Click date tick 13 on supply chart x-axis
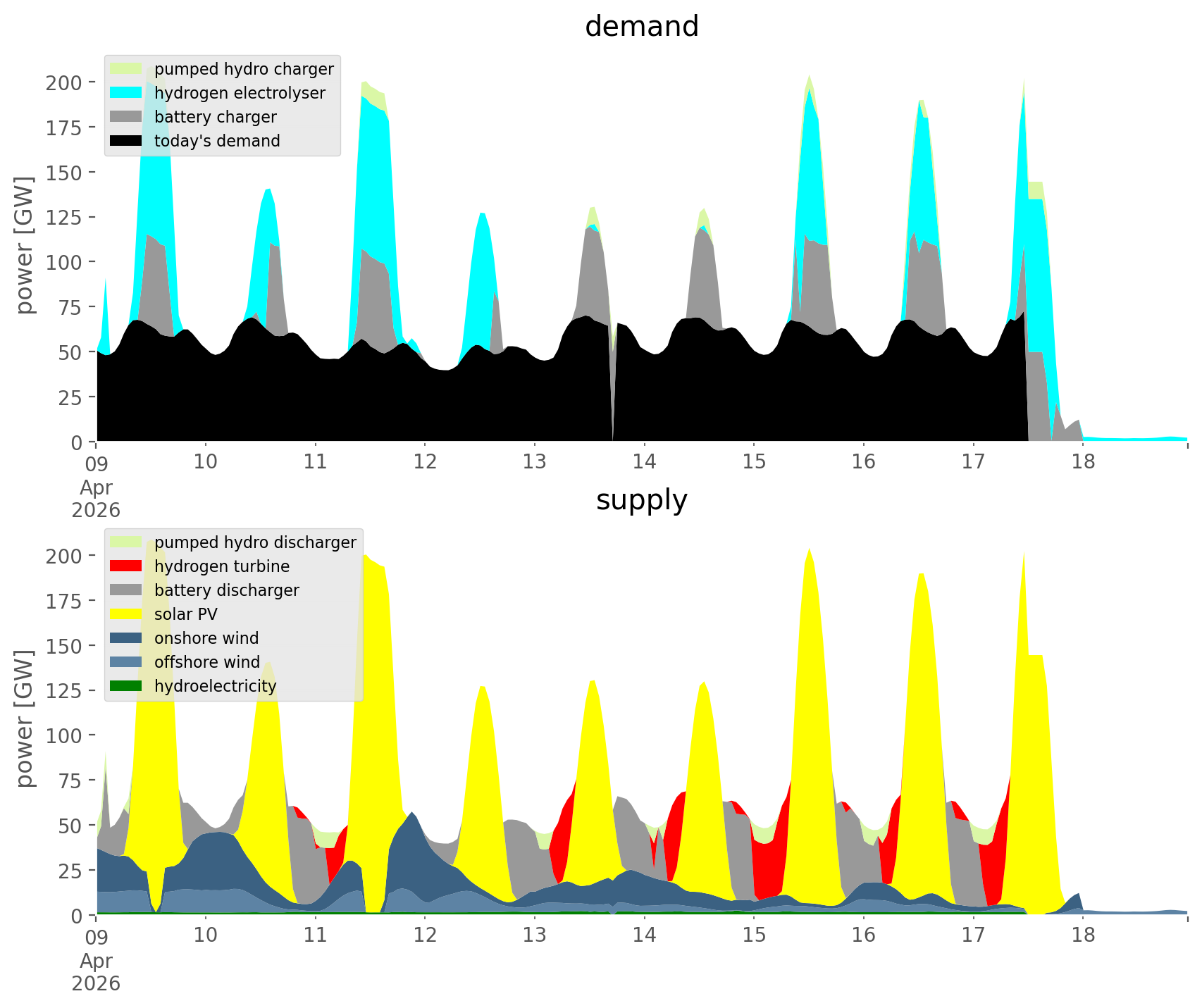 click(535, 935)
